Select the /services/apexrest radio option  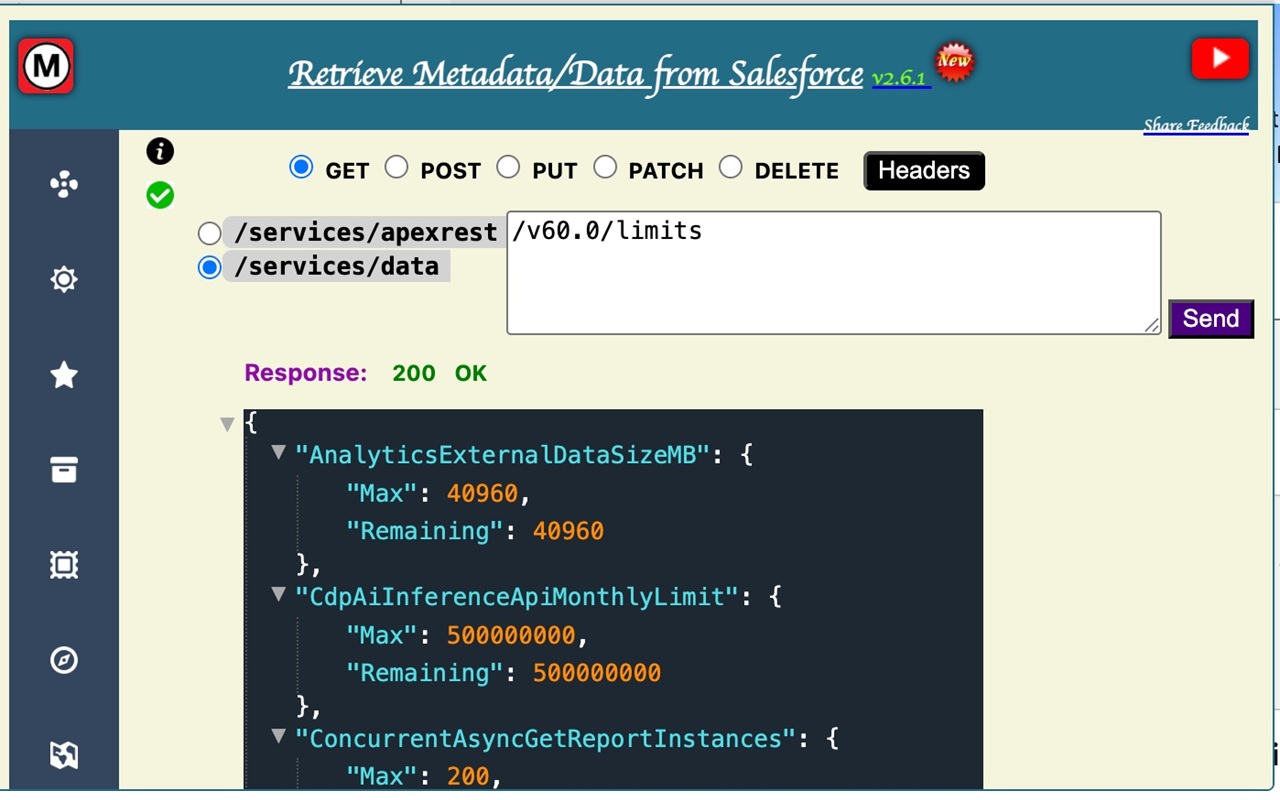[209, 234]
